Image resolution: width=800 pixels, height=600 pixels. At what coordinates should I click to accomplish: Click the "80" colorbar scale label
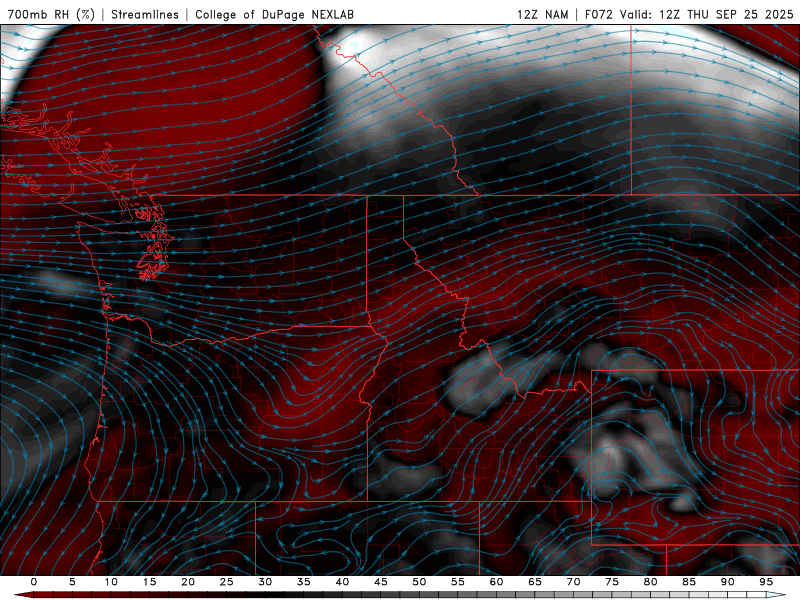[651, 582]
